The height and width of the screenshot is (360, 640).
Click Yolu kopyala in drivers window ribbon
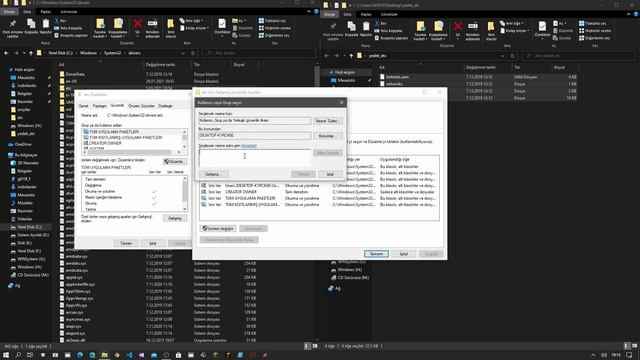click(68, 28)
